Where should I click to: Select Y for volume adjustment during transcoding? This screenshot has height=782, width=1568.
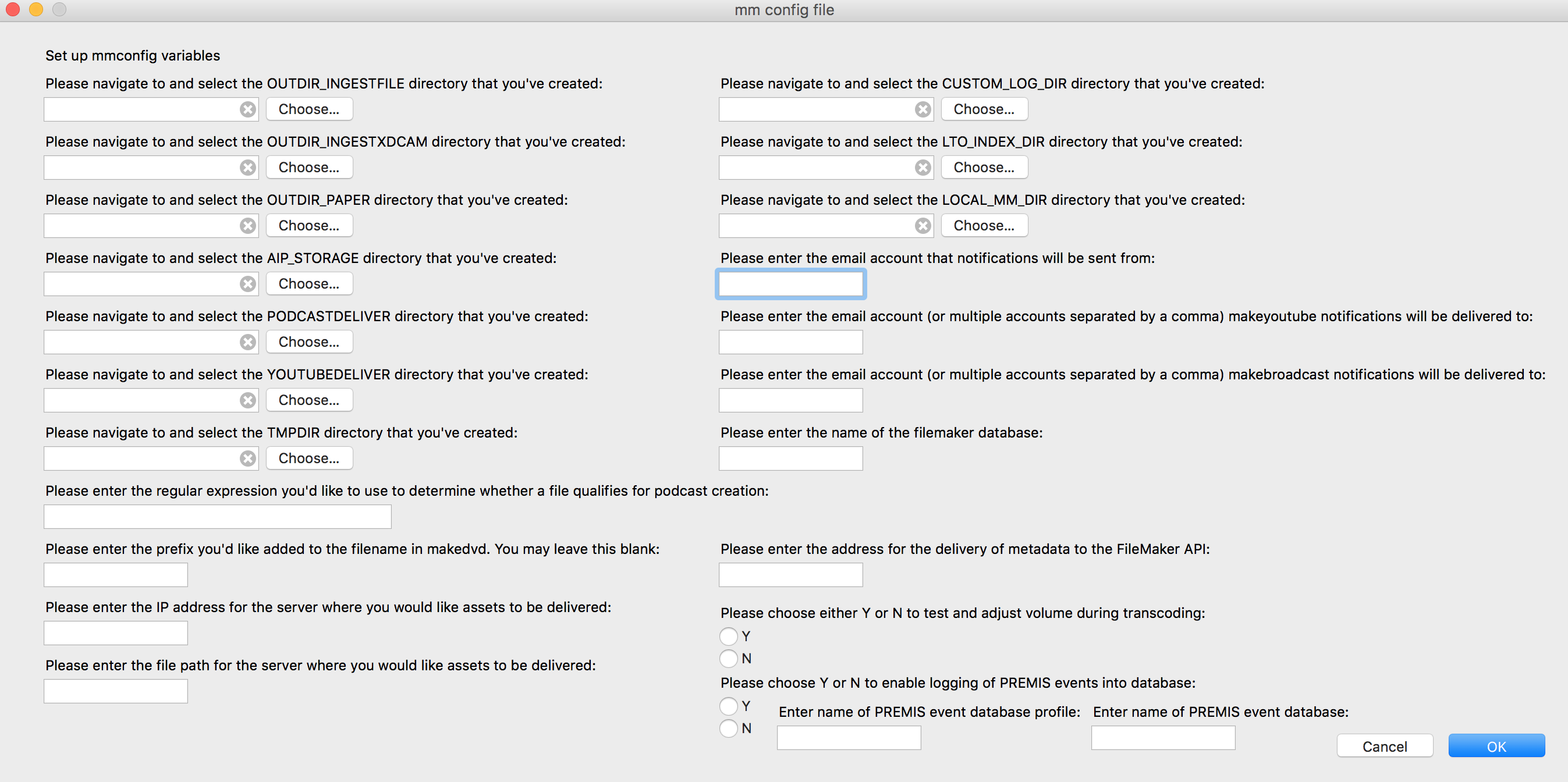pyautogui.click(x=729, y=636)
